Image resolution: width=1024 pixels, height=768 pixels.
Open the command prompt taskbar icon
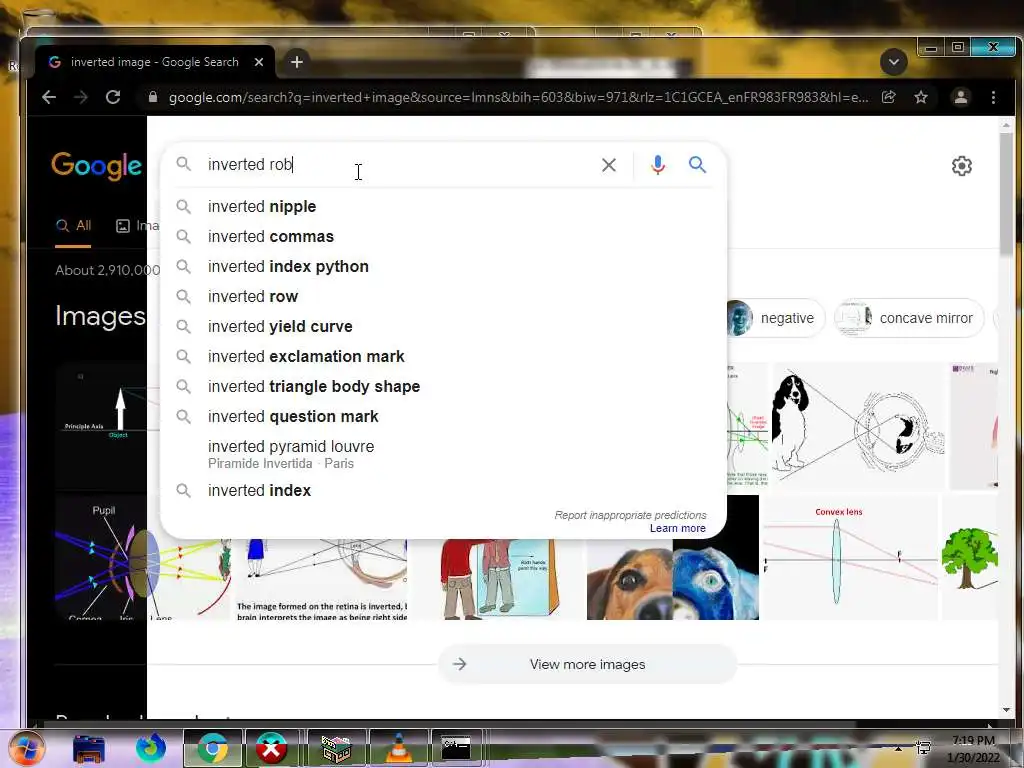pyautogui.click(x=456, y=748)
